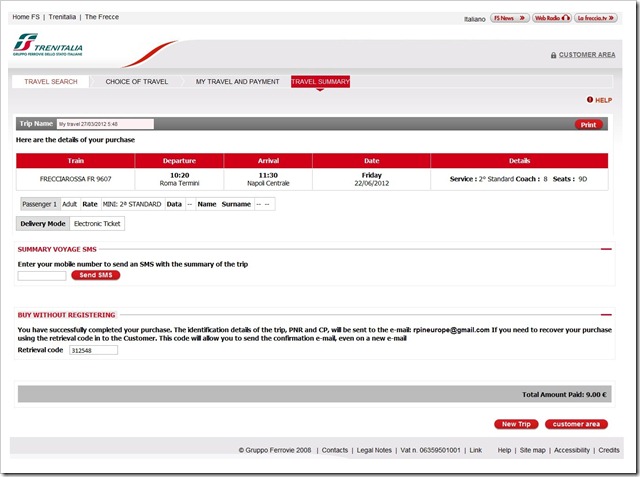Select the Travel Summary step
The width and height of the screenshot is (640, 477).
tap(320, 82)
